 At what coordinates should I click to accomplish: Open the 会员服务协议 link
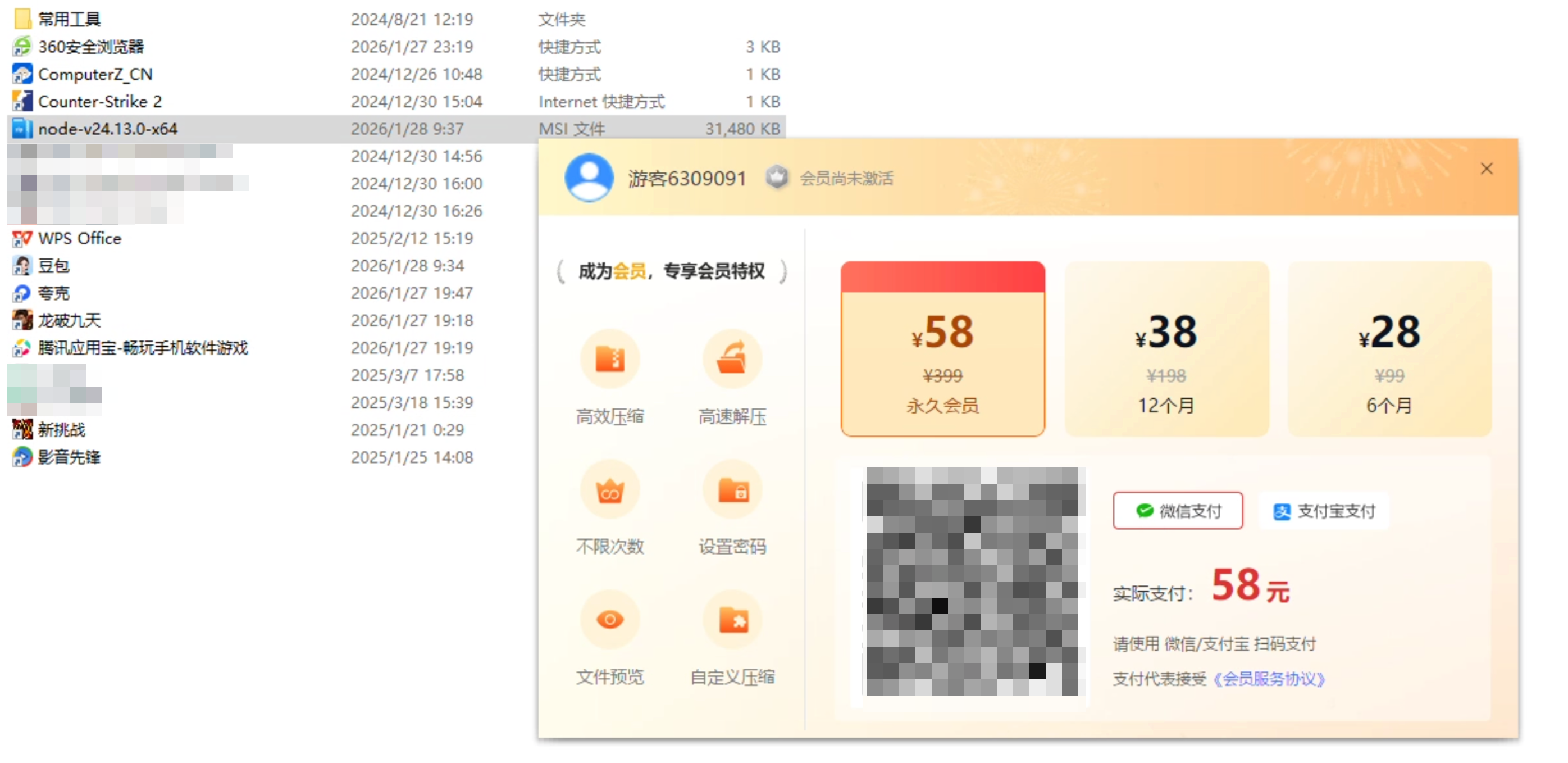coord(1269,678)
